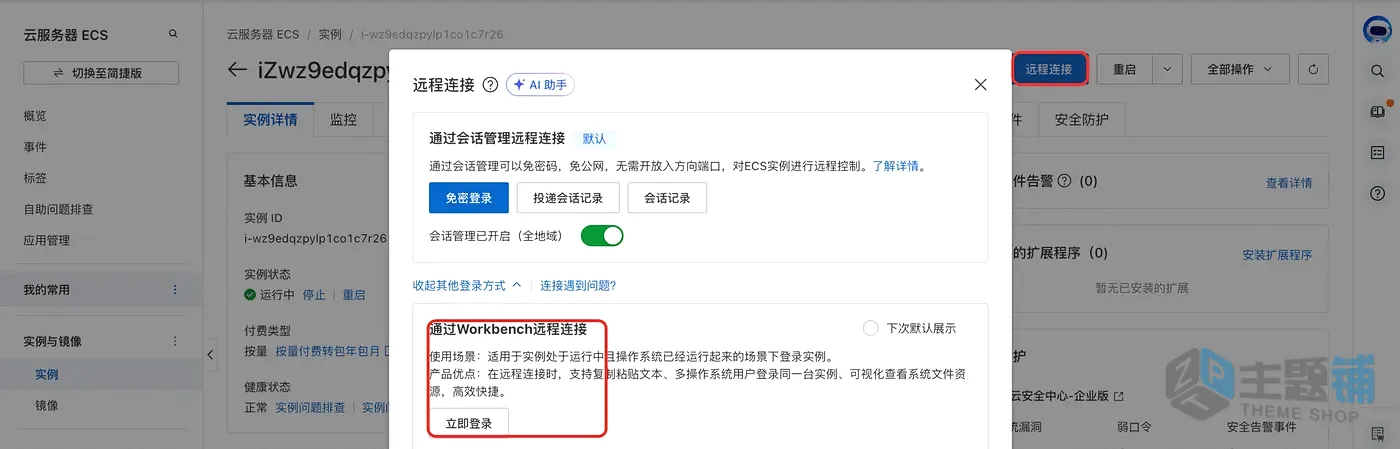Open 事件 in the sidebar
Screen dimensions: 1400x449
click(x=35, y=147)
